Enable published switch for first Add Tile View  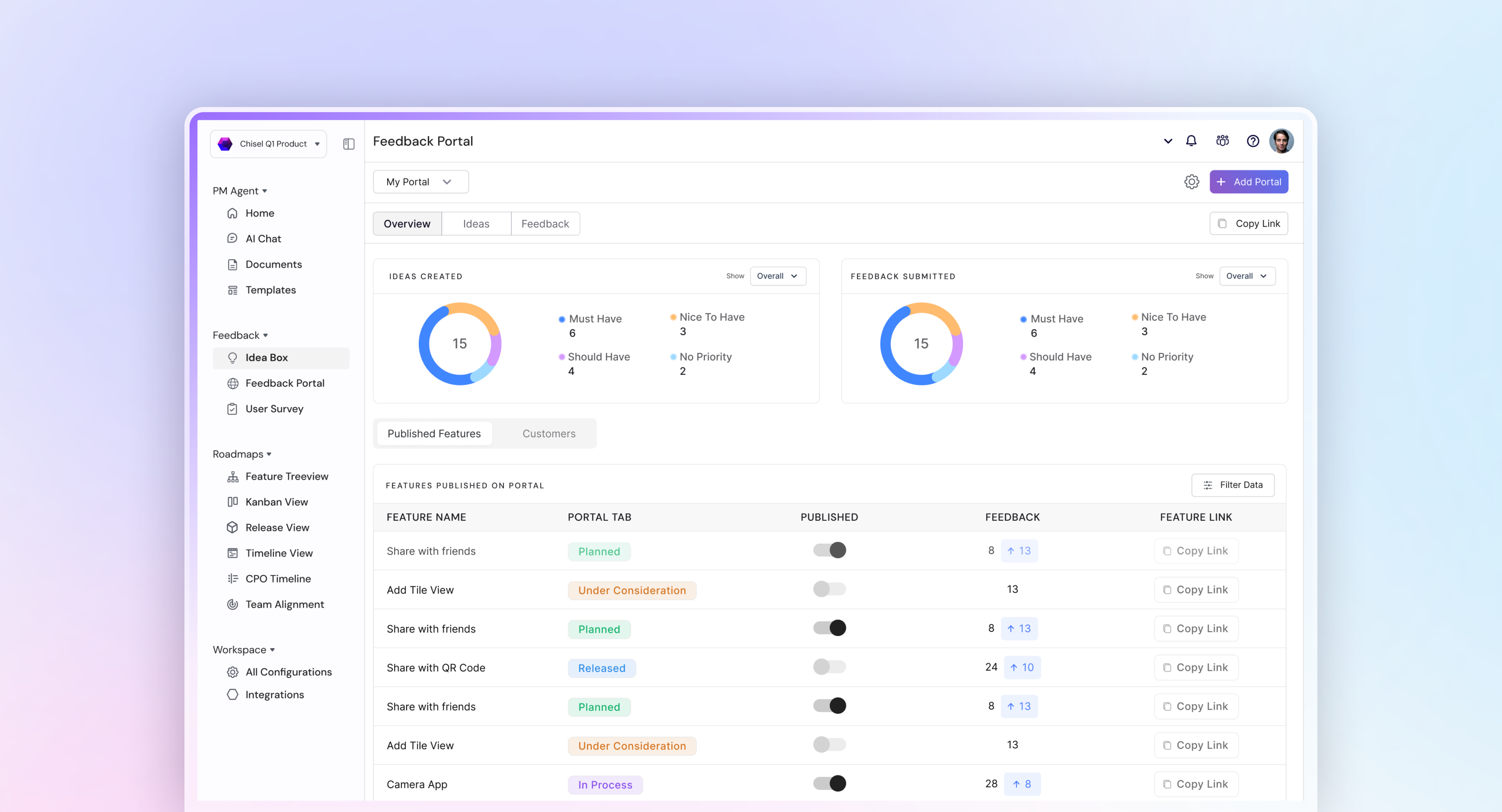point(829,589)
